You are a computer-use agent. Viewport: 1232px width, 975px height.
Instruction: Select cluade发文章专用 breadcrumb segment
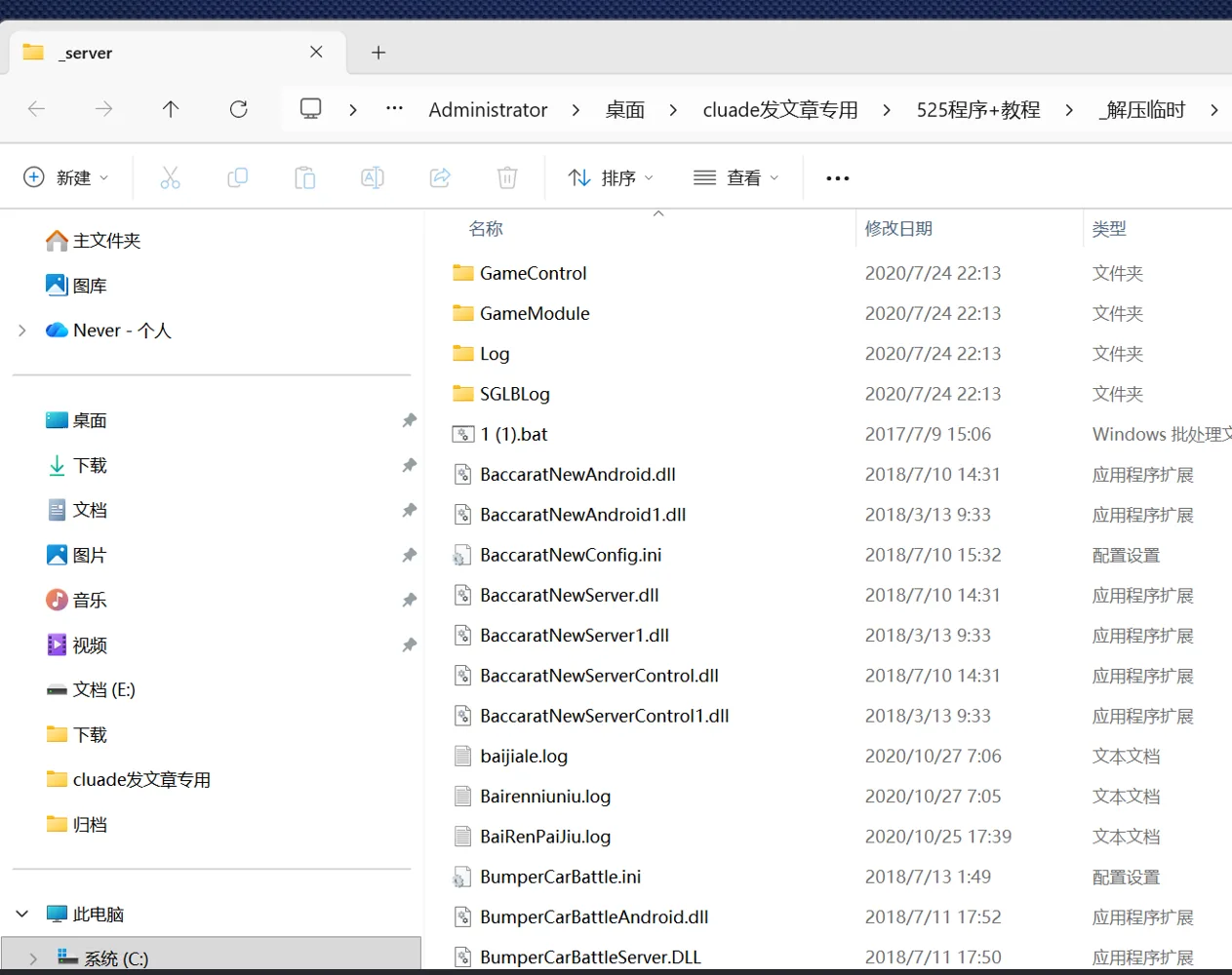point(780,110)
